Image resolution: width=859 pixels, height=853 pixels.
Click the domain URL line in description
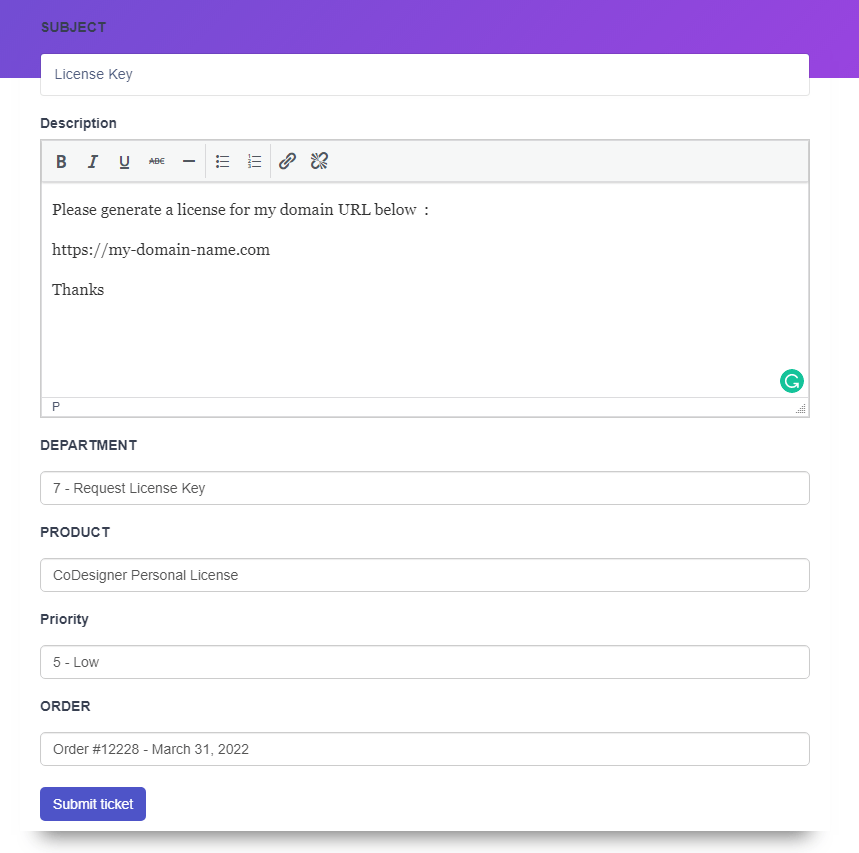click(x=161, y=250)
